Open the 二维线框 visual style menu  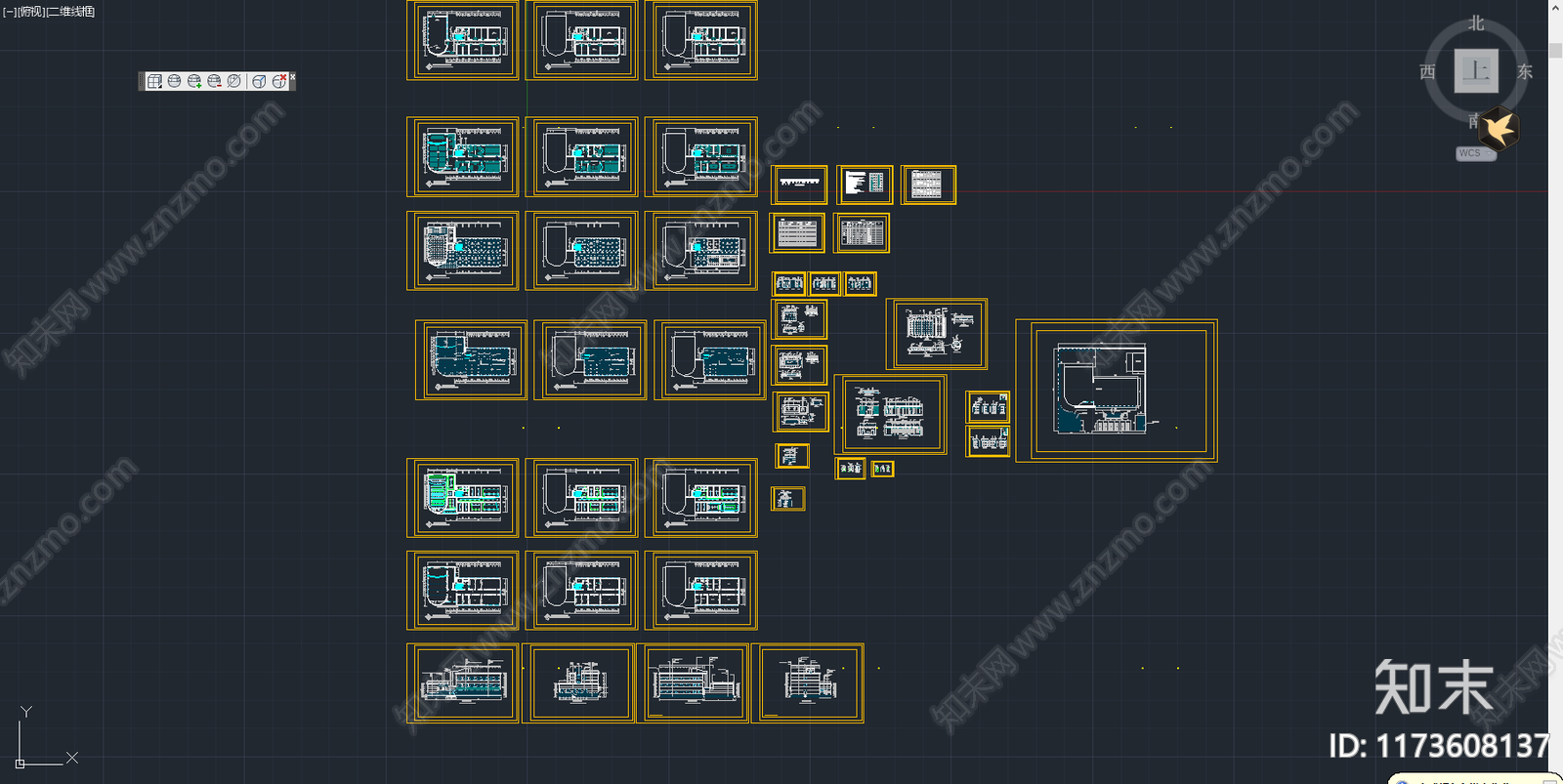coord(71,12)
